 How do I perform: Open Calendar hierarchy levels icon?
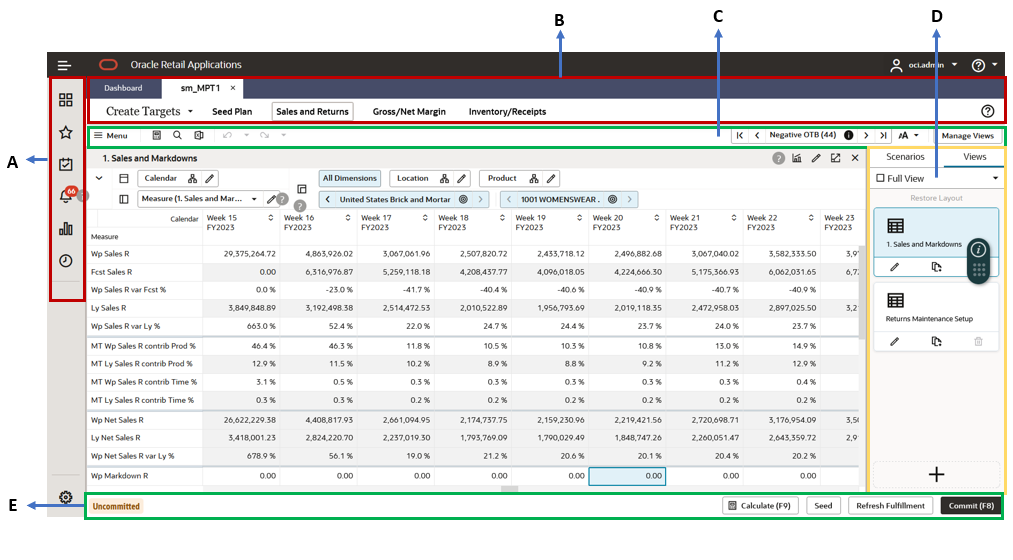[193, 178]
